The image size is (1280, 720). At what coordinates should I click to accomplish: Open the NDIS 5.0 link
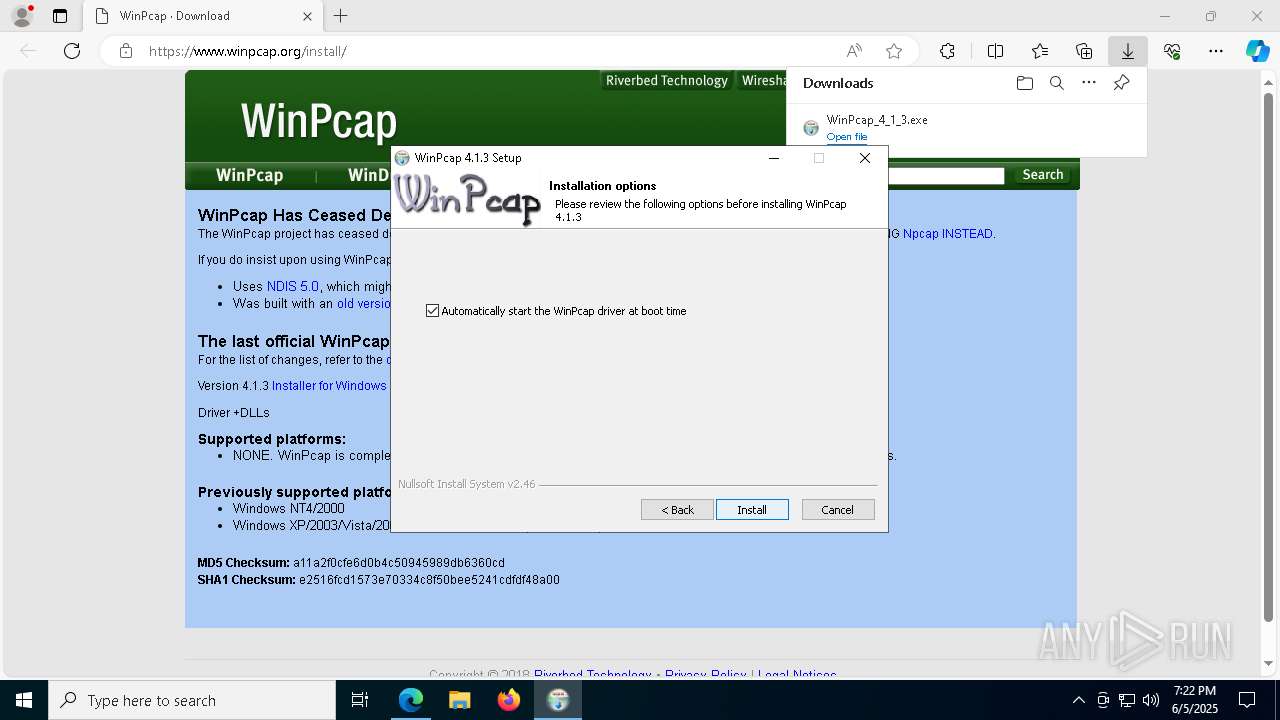point(293,286)
